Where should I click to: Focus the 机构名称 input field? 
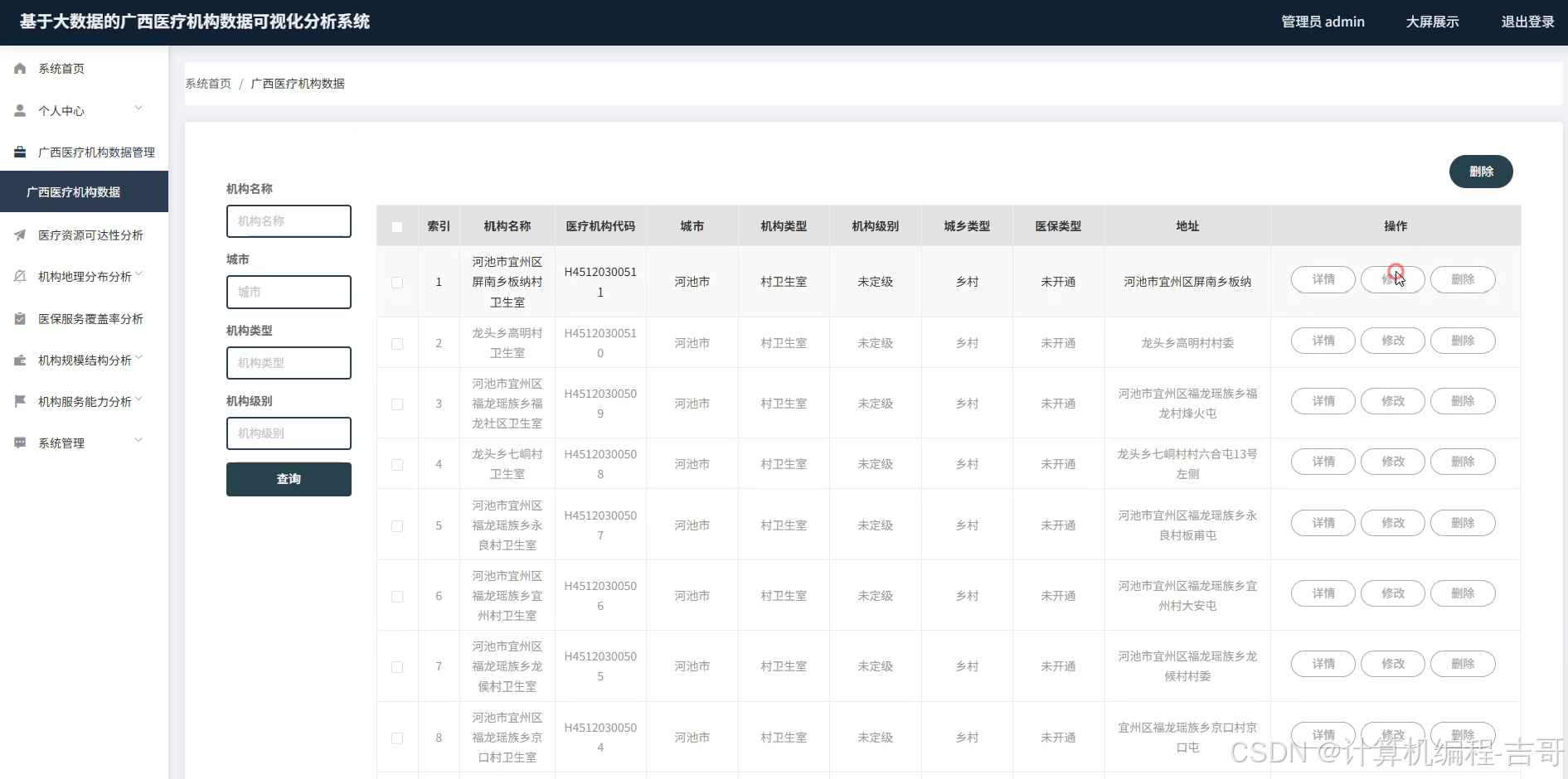pyautogui.click(x=289, y=221)
